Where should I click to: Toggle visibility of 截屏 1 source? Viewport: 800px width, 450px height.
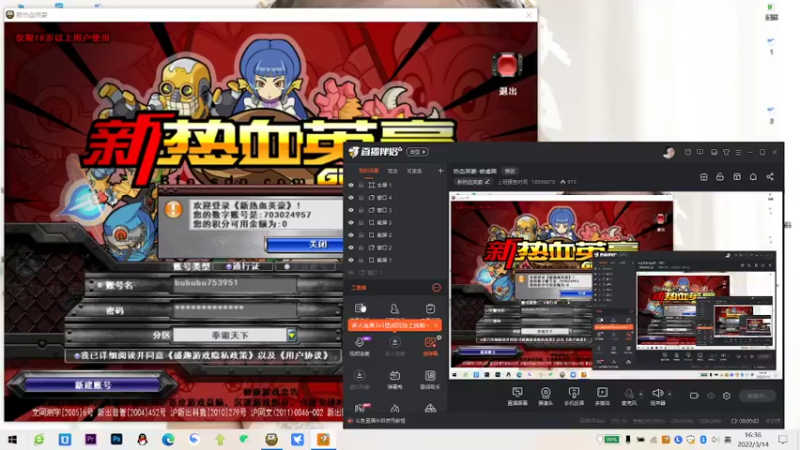click(x=351, y=260)
